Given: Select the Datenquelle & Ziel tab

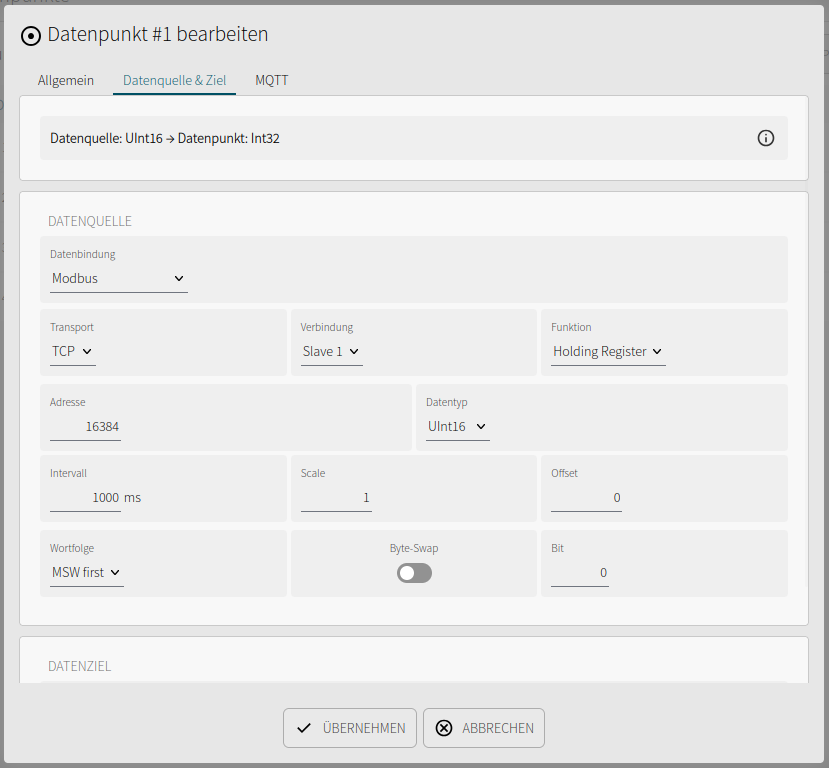Looking at the screenshot, I should [x=174, y=80].
